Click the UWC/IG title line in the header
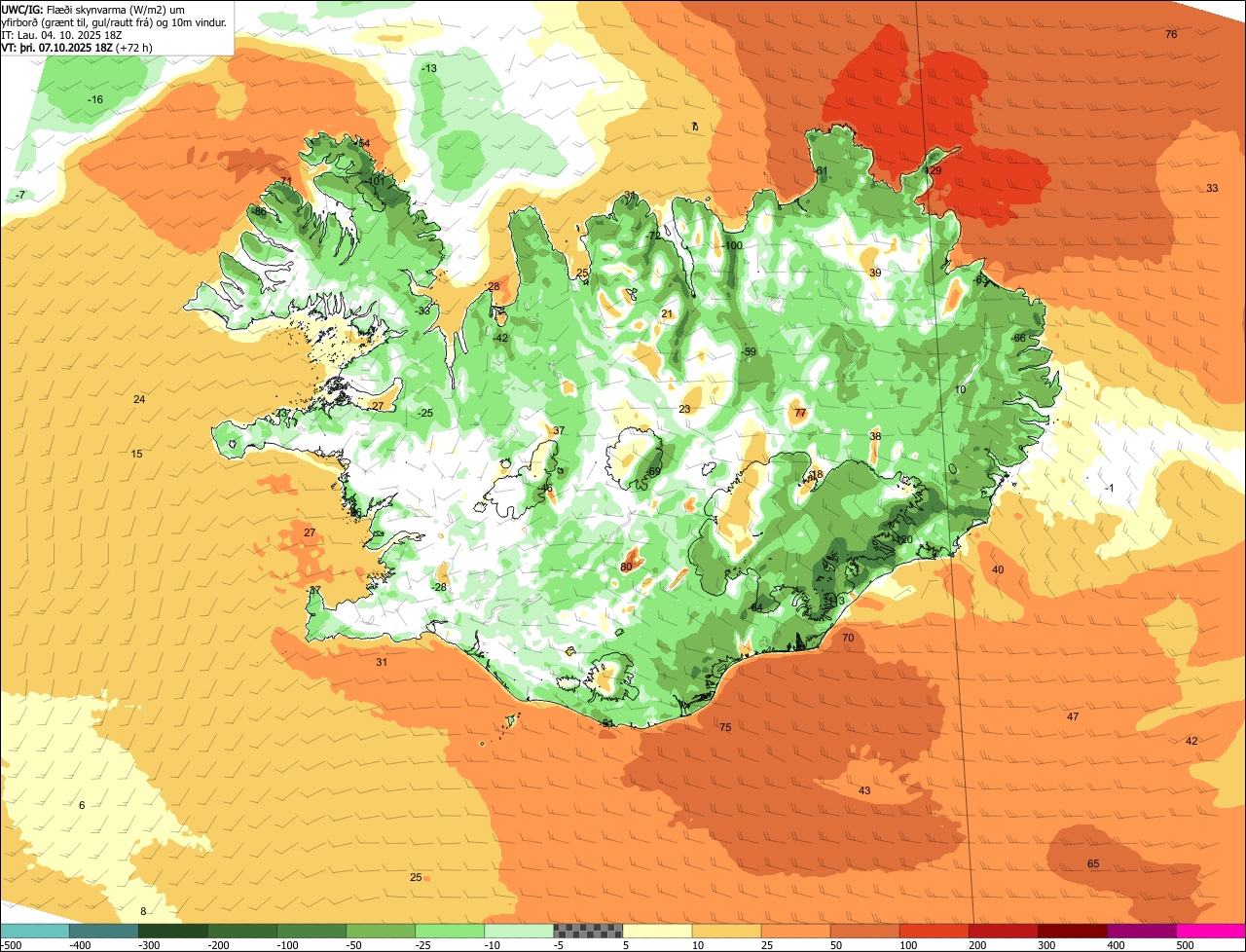 [x=92, y=9]
